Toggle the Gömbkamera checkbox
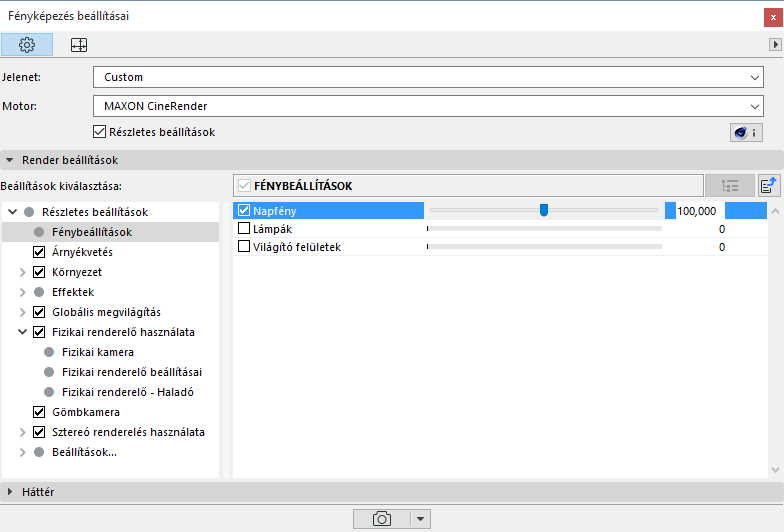This screenshot has height=532, width=784. pyautogui.click(x=39, y=412)
